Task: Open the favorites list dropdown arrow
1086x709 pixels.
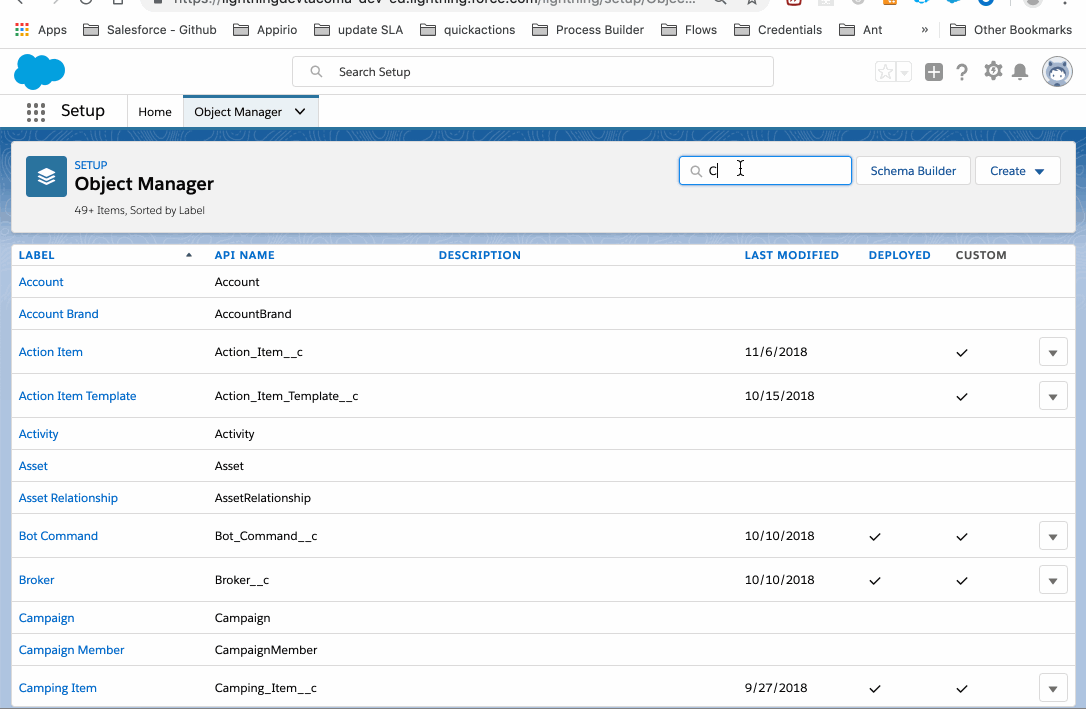Action: [x=904, y=71]
